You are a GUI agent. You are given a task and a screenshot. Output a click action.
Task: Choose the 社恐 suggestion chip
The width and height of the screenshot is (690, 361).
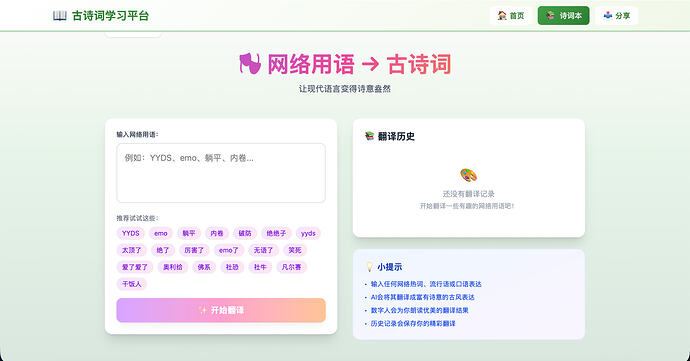point(232,267)
